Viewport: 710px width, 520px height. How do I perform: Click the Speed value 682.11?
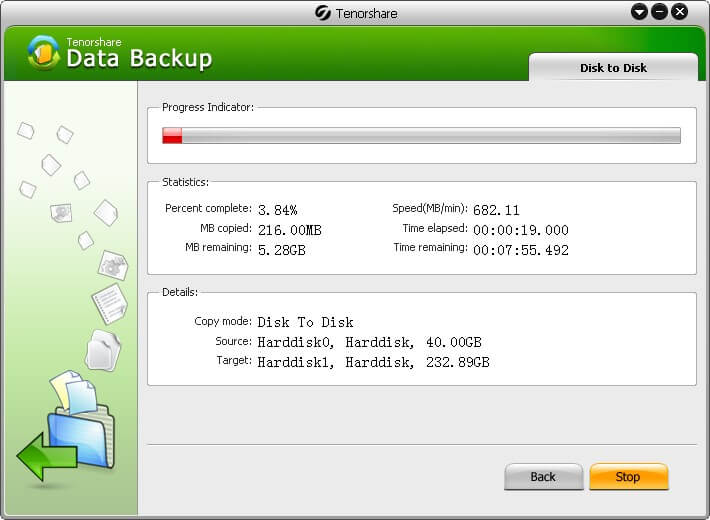496,210
